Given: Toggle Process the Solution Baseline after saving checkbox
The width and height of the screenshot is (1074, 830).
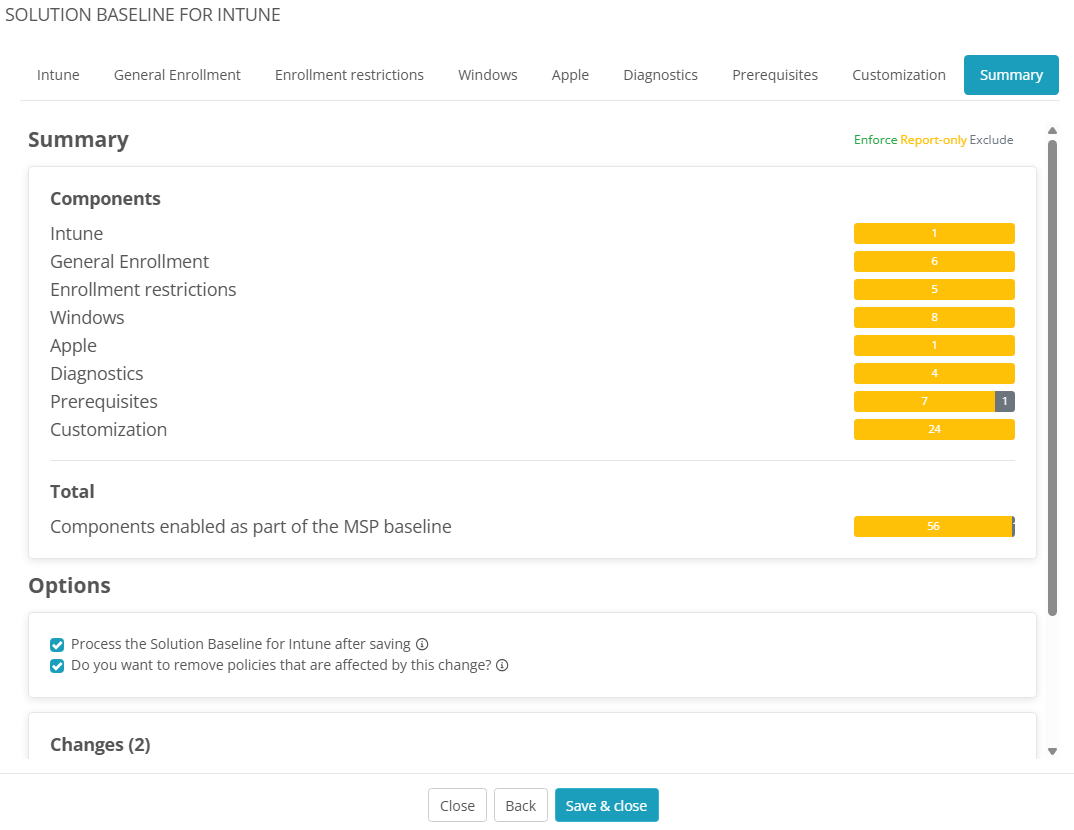Looking at the screenshot, I should click(x=57, y=644).
